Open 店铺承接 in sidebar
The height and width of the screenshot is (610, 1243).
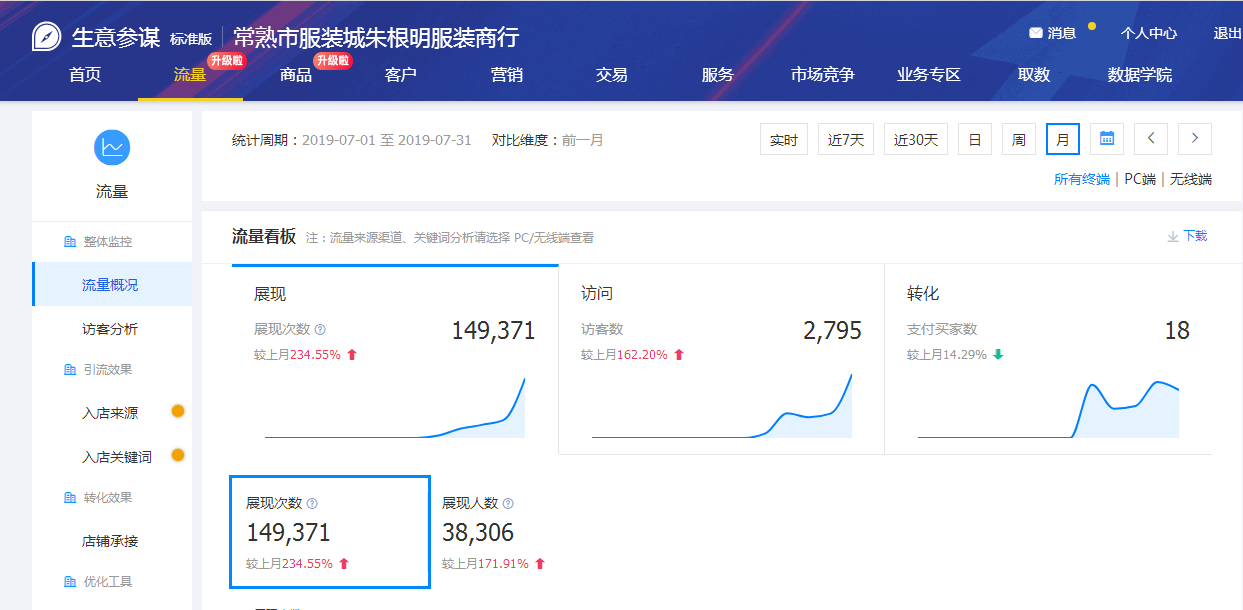(110, 541)
